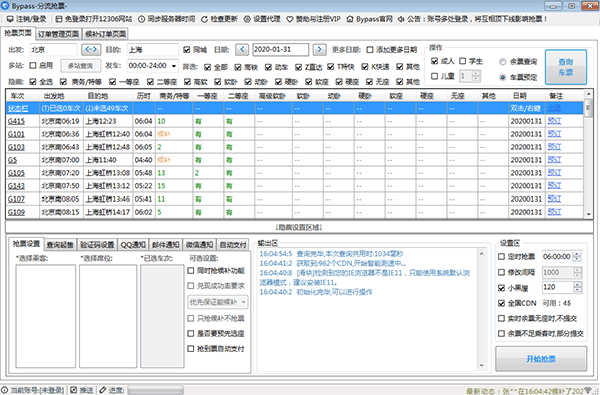The height and width of the screenshot is (395, 600).
Task: Enable the 定时抢票 checkbox
Action: [x=501, y=256]
